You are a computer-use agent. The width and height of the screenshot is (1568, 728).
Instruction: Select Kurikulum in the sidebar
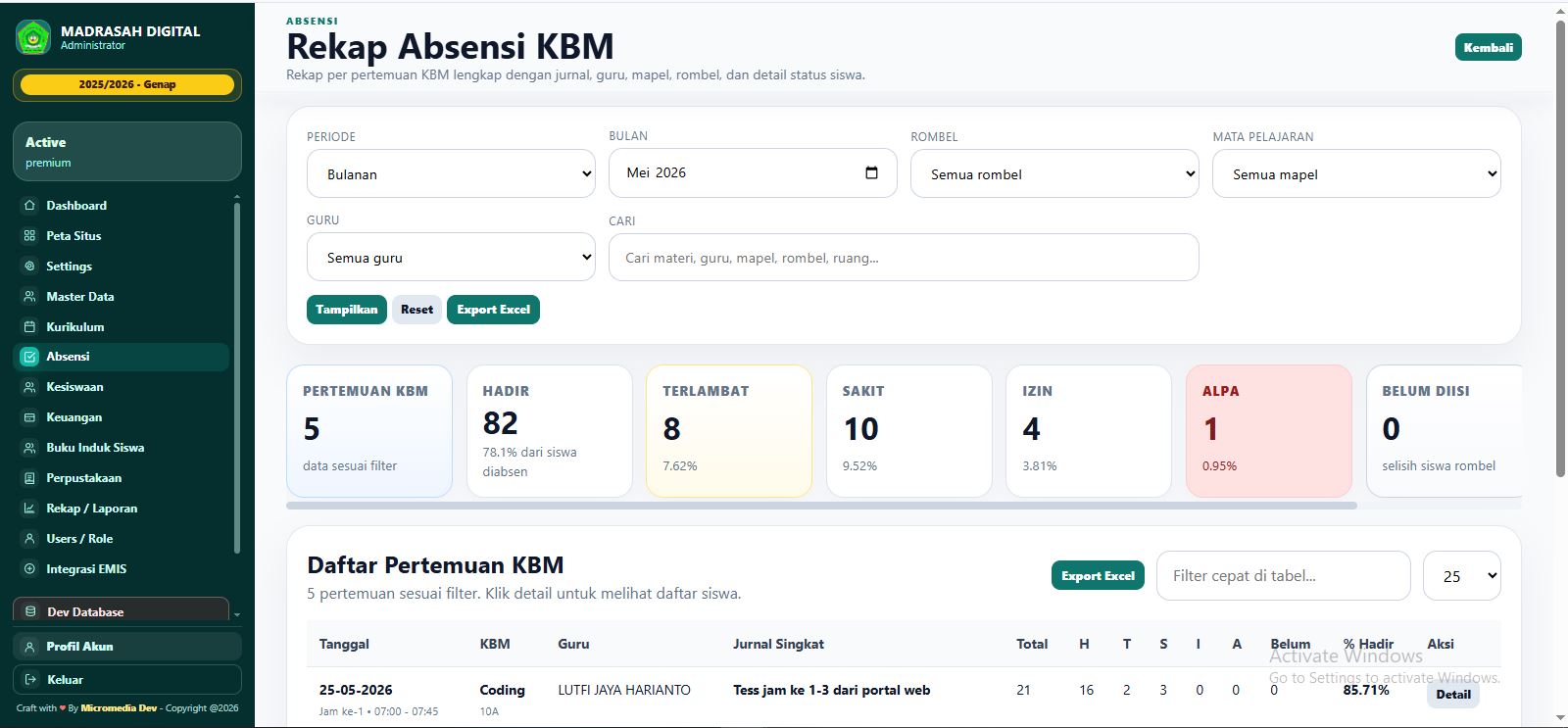122,327
